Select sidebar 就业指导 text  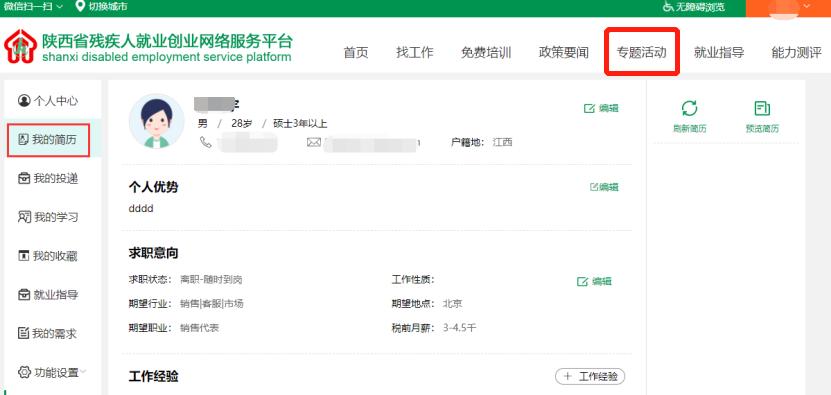[56, 295]
